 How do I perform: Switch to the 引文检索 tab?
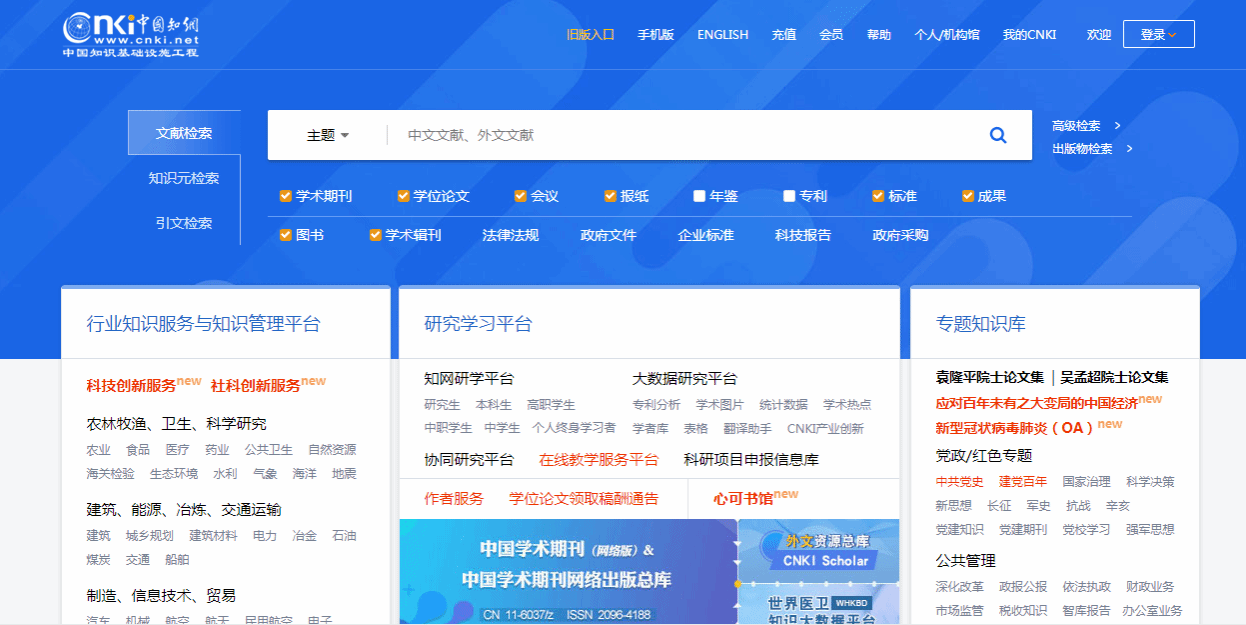coord(184,223)
